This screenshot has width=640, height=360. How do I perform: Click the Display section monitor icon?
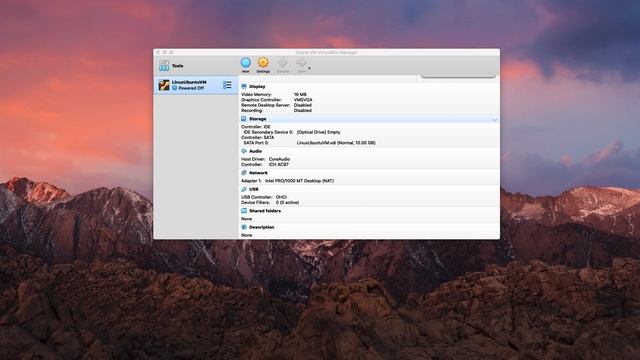[x=244, y=87]
